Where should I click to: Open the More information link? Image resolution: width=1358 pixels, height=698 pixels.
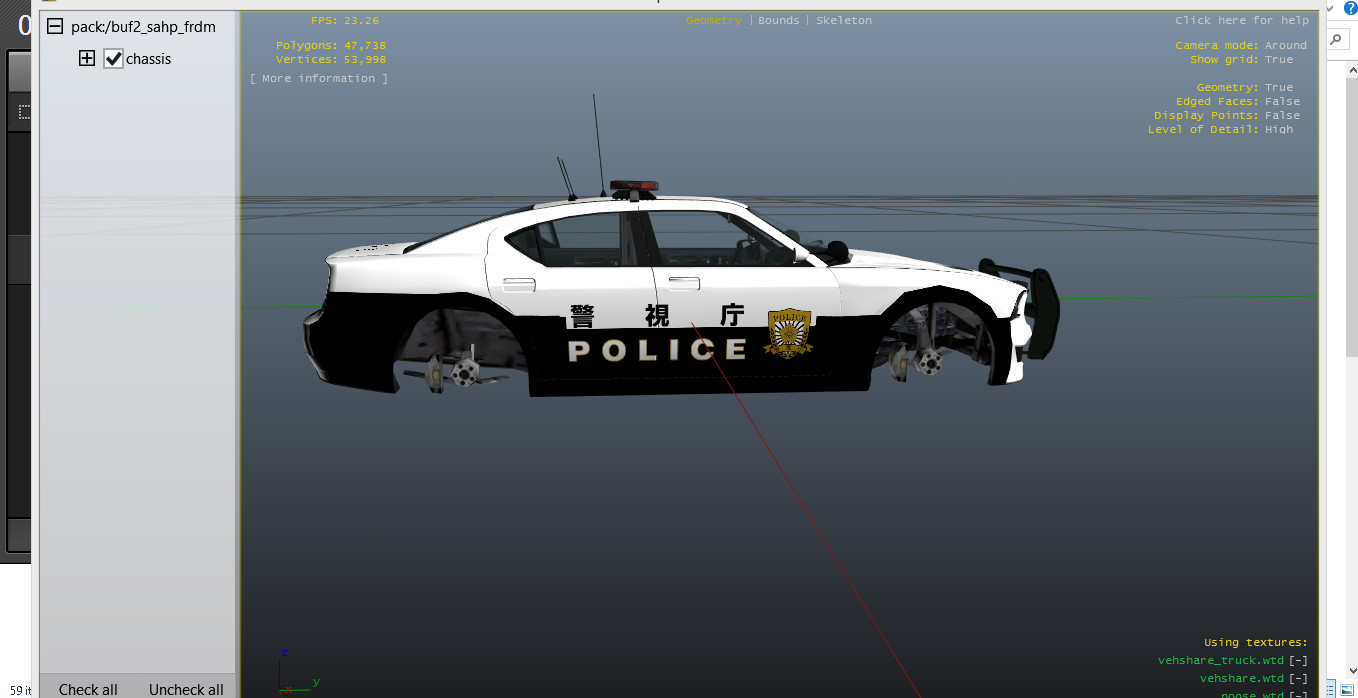tap(319, 79)
